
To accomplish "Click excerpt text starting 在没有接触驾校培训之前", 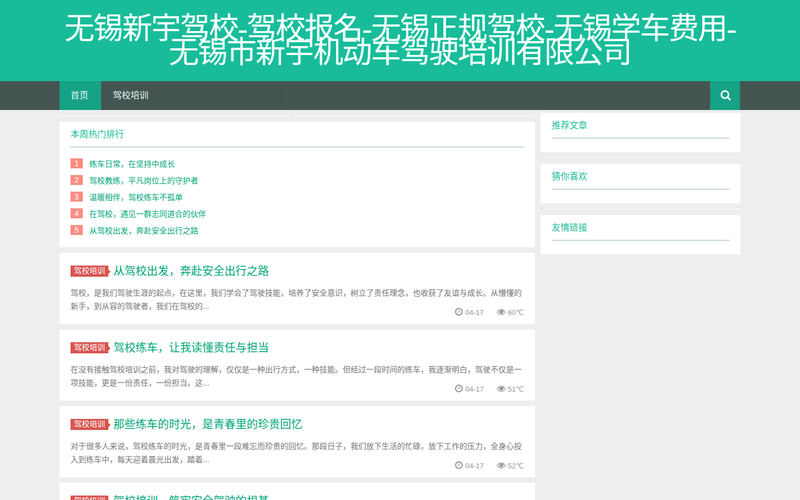I will coord(296,376).
